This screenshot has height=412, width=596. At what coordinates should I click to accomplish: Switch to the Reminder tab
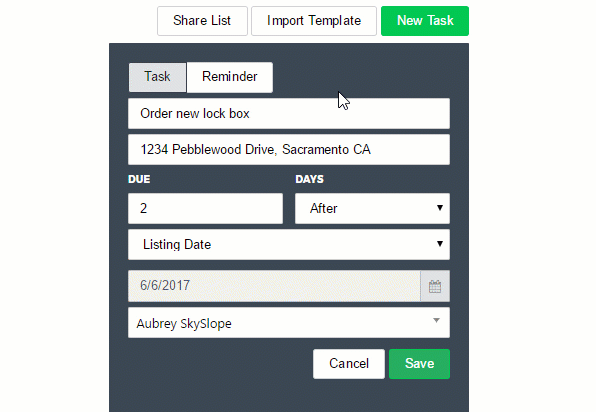[x=230, y=77]
